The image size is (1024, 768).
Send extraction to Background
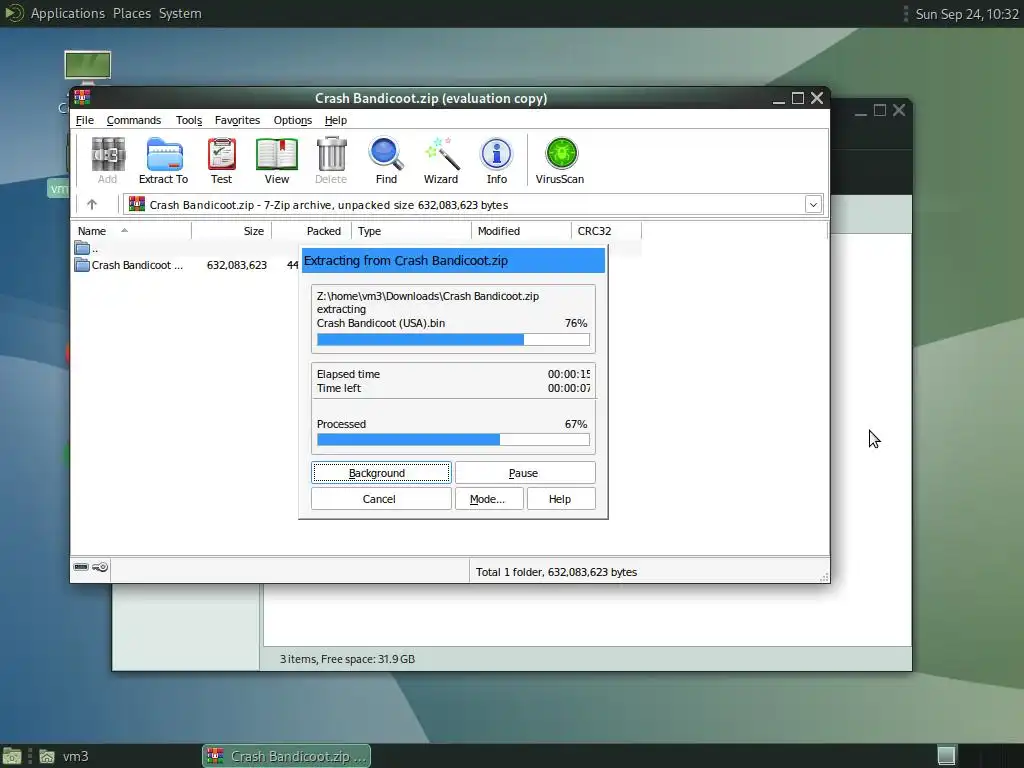tap(381, 473)
